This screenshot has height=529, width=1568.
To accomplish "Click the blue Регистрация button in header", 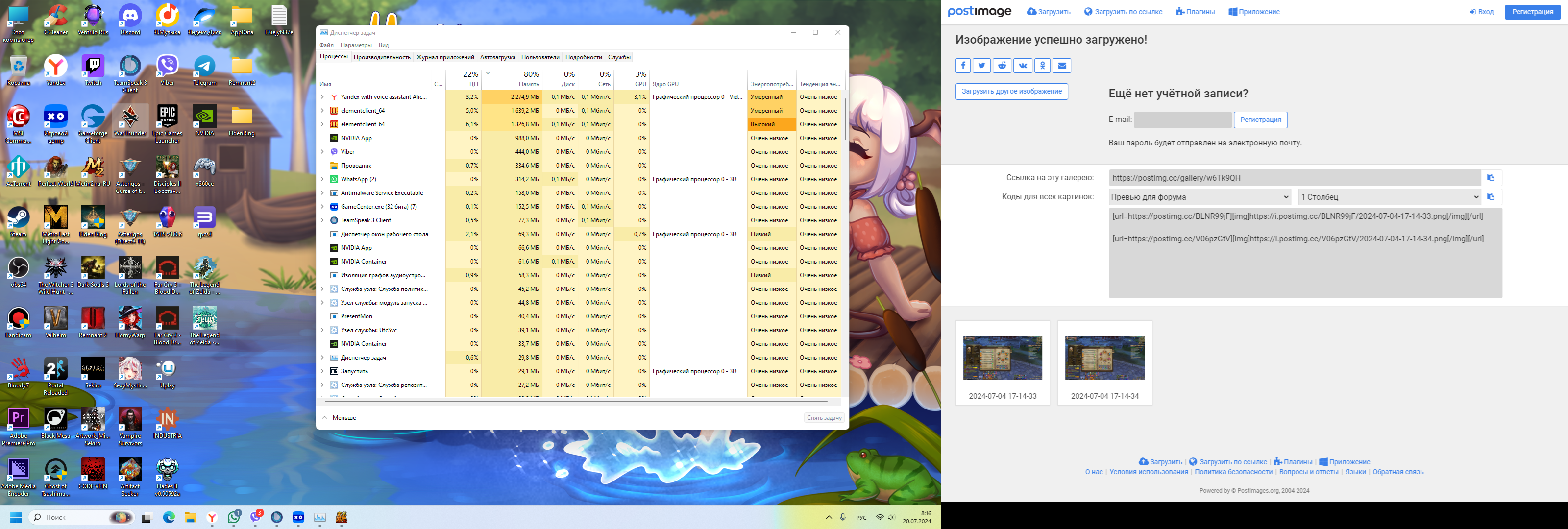I will (1532, 12).
